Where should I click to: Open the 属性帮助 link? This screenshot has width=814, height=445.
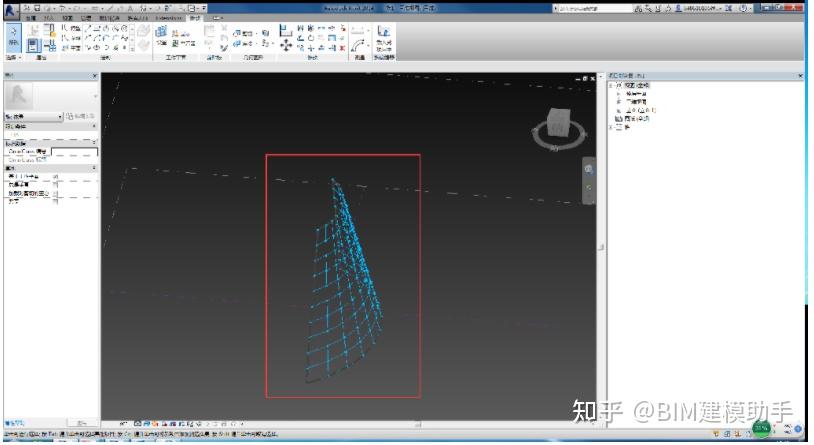(15, 423)
